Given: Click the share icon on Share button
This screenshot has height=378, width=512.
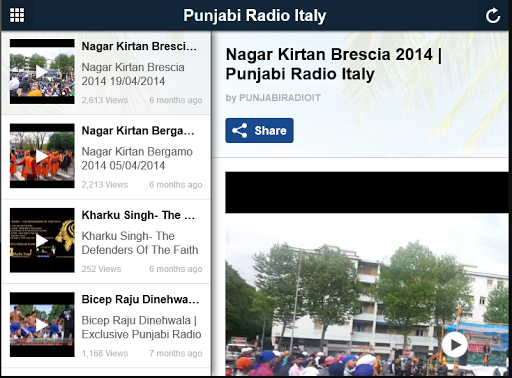Looking at the screenshot, I should click(240, 130).
